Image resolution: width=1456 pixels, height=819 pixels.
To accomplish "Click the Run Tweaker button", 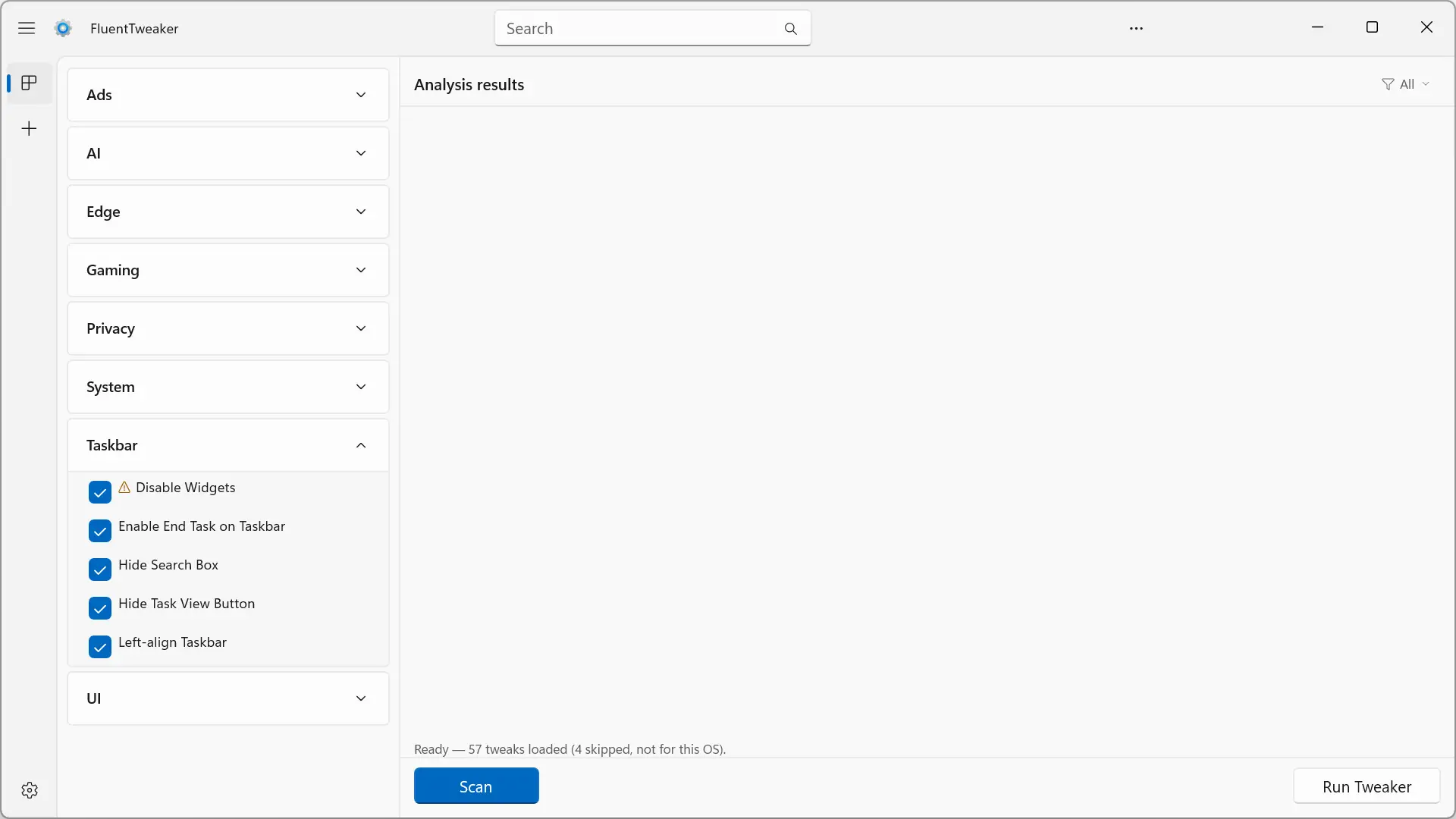I will pyautogui.click(x=1367, y=786).
